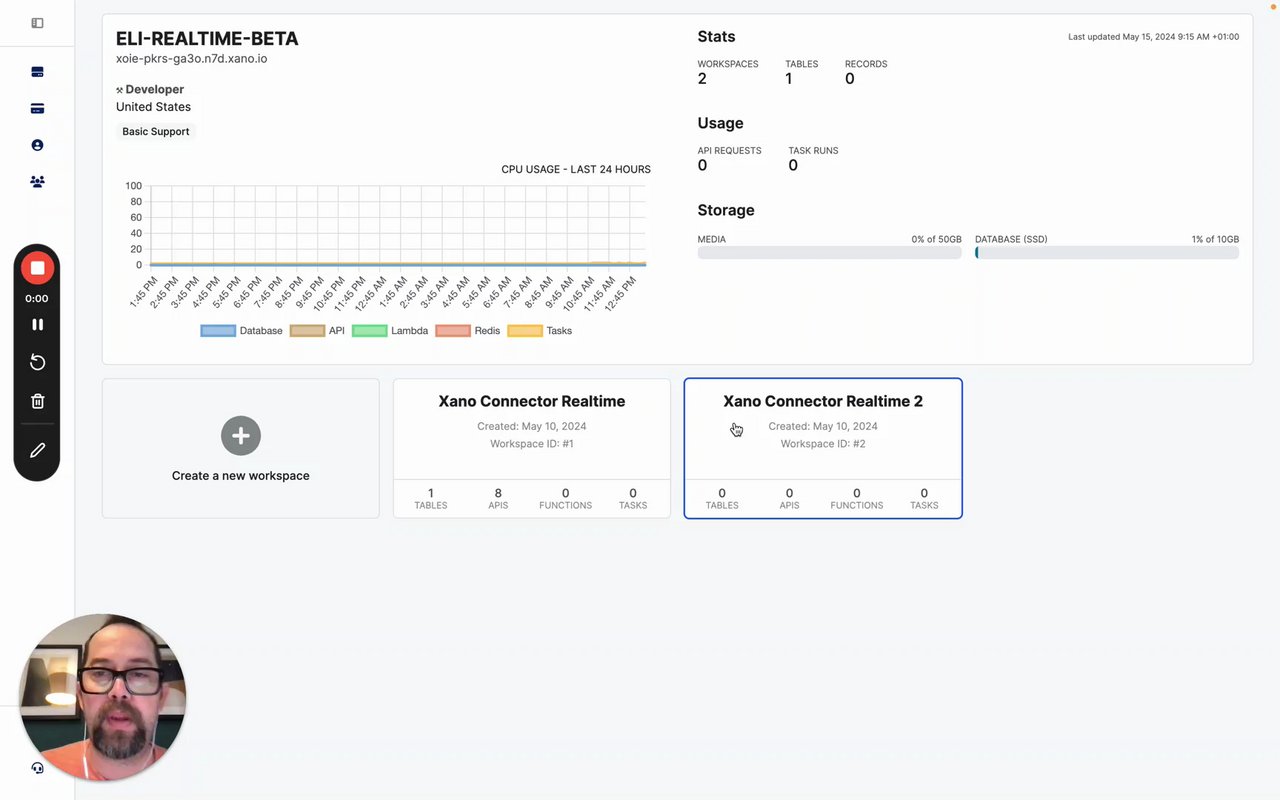The height and width of the screenshot is (800, 1280).
Task: Open the instances server icon in sidebar
Action: coord(37,72)
